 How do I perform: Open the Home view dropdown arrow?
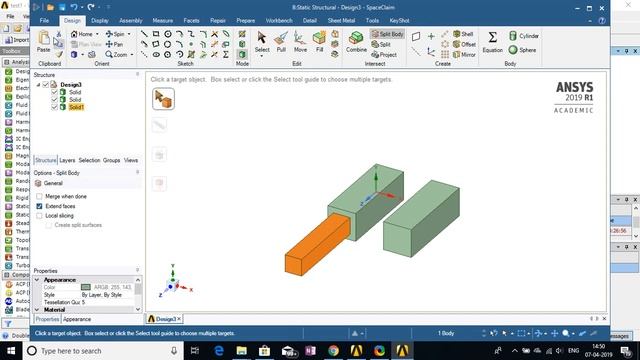click(x=97, y=34)
